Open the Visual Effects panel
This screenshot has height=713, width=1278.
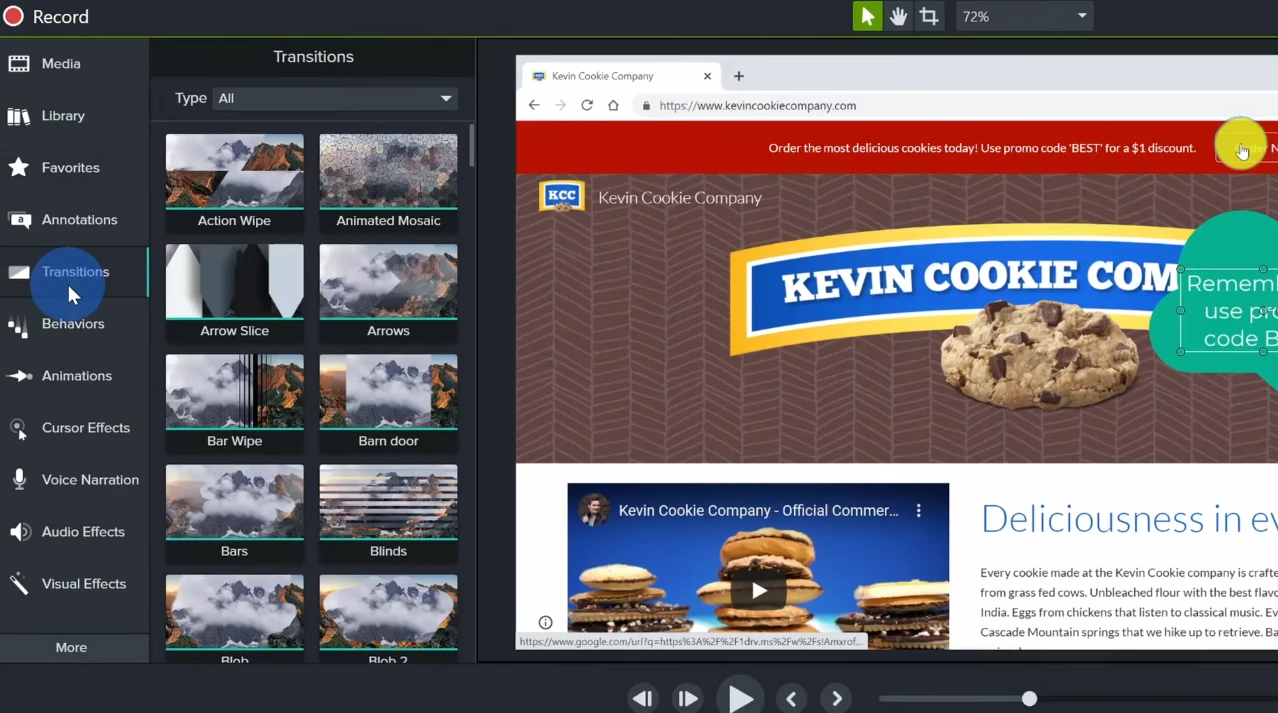(86, 583)
